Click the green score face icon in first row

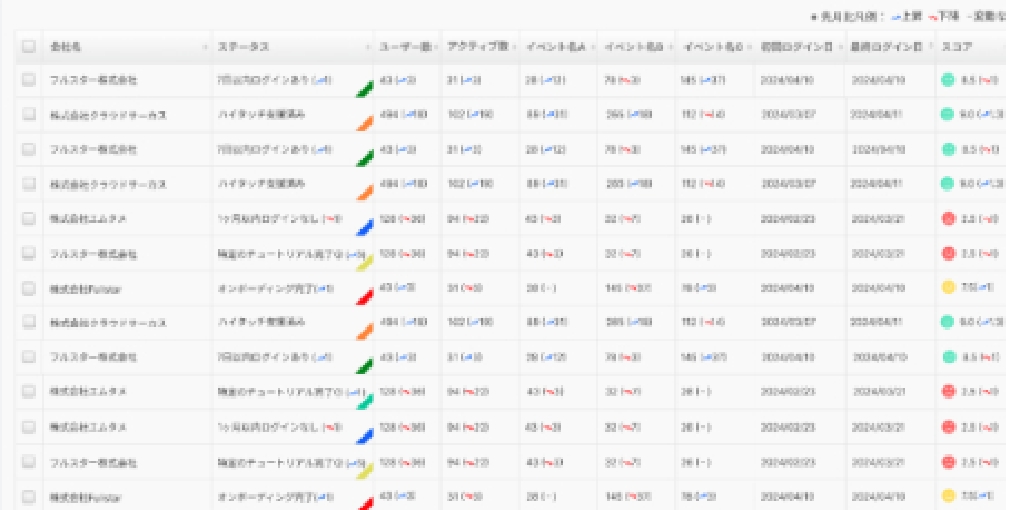tap(947, 80)
